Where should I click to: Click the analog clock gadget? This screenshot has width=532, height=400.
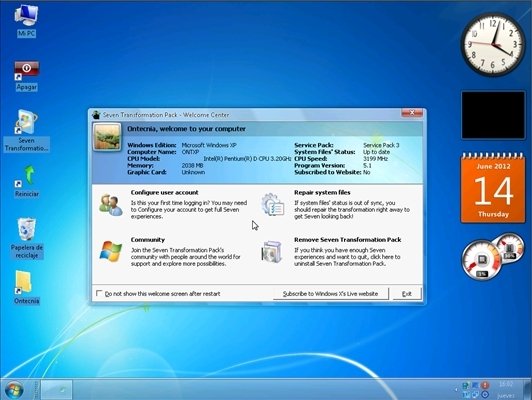click(492, 44)
